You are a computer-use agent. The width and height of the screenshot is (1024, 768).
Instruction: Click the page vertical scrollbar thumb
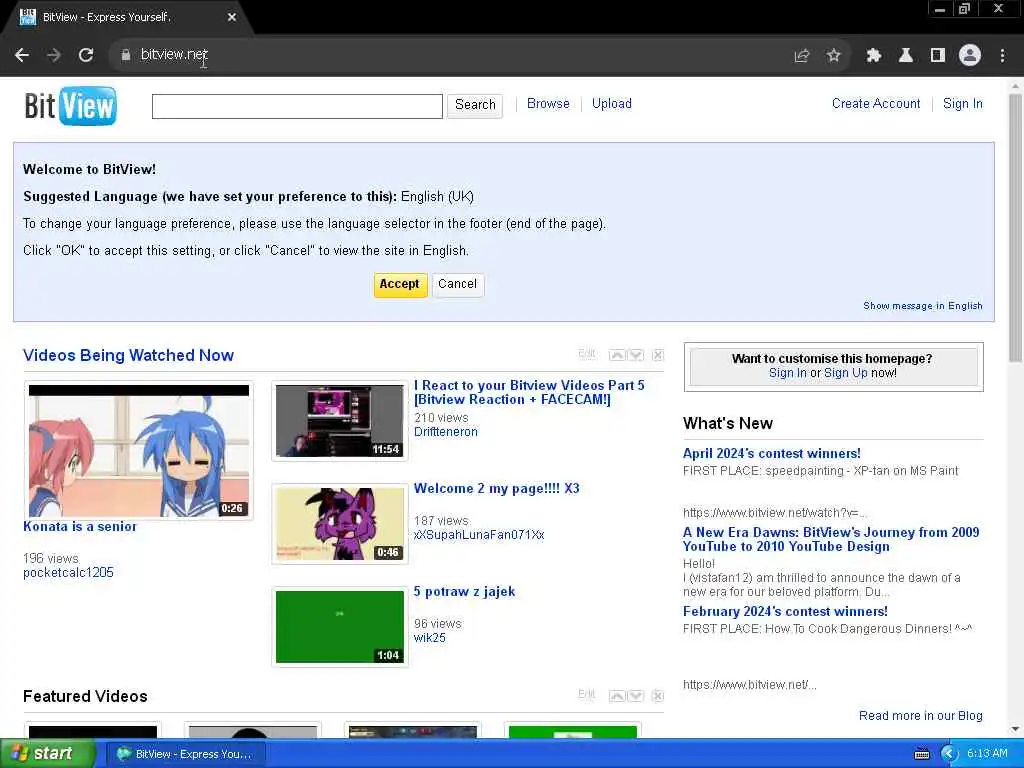(1015, 227)
